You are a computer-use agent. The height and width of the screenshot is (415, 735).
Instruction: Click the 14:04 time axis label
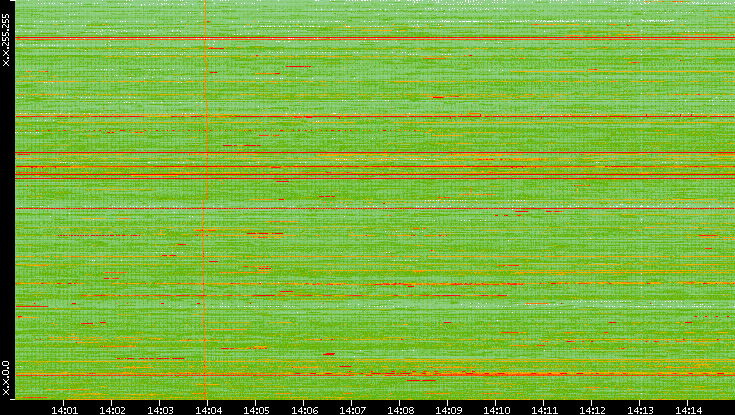[x=208, y=410]
